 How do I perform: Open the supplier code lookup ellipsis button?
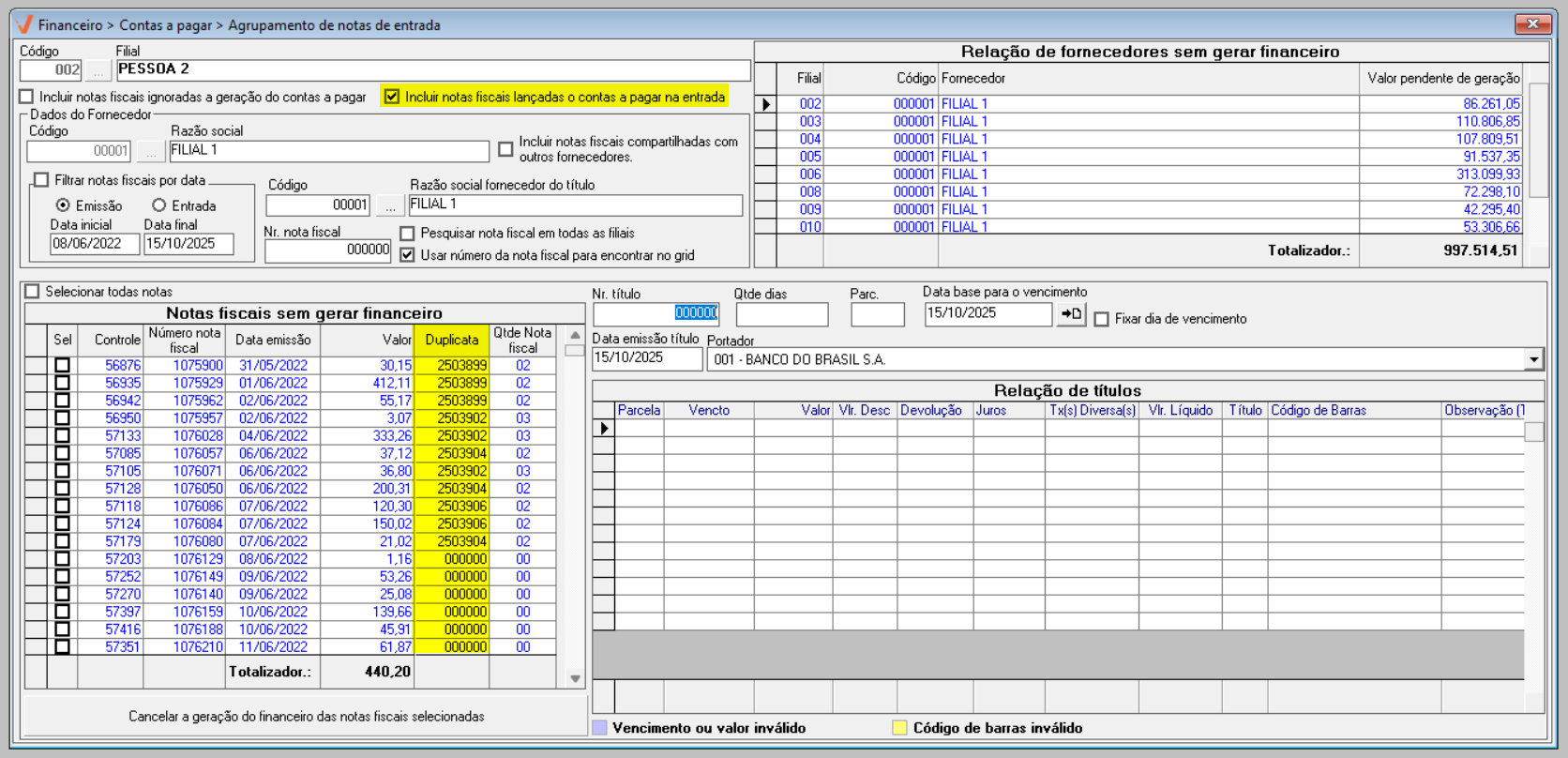(x=151, y=151)
